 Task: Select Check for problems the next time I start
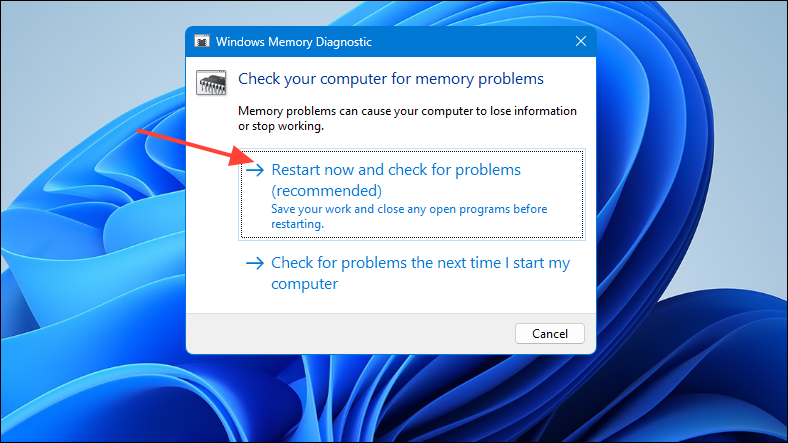[x=412, y=273]
